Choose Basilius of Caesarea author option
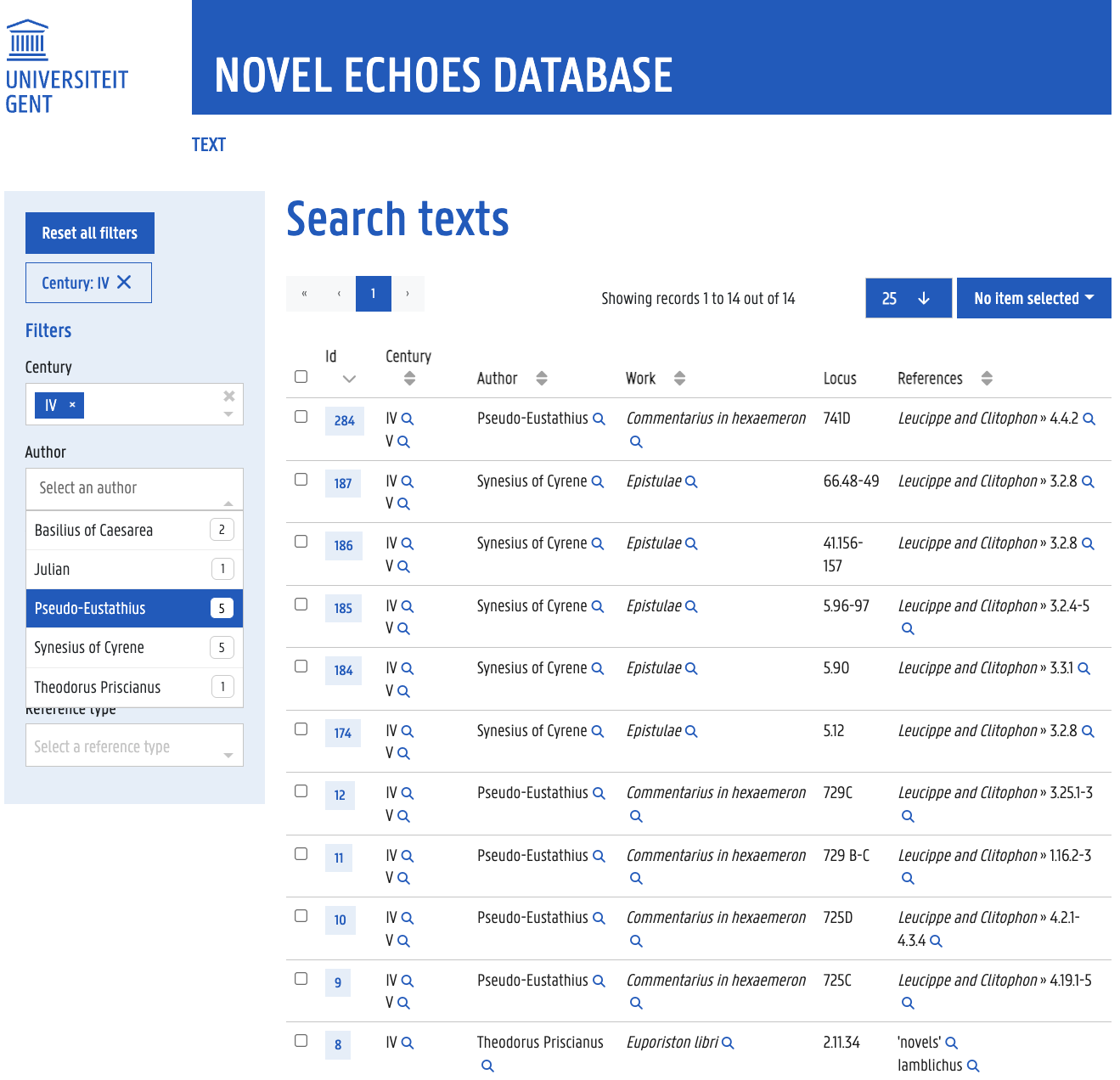Image resolution: width=1120 pixels, height=1080 pixels. [x=134, y=530]
